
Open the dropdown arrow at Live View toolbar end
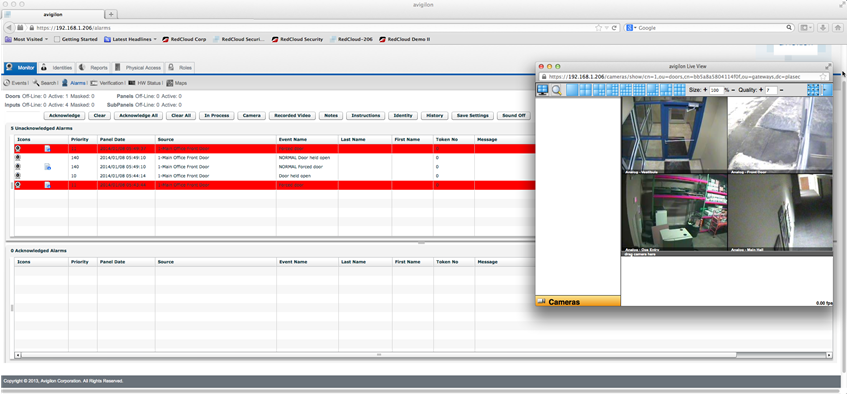tap(826, 90)
